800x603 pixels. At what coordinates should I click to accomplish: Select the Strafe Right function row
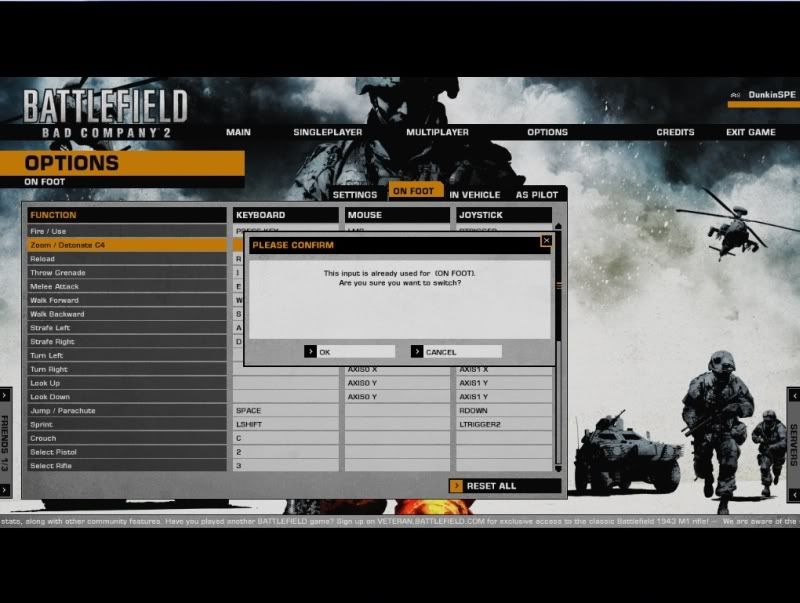[x=127, y=341]
